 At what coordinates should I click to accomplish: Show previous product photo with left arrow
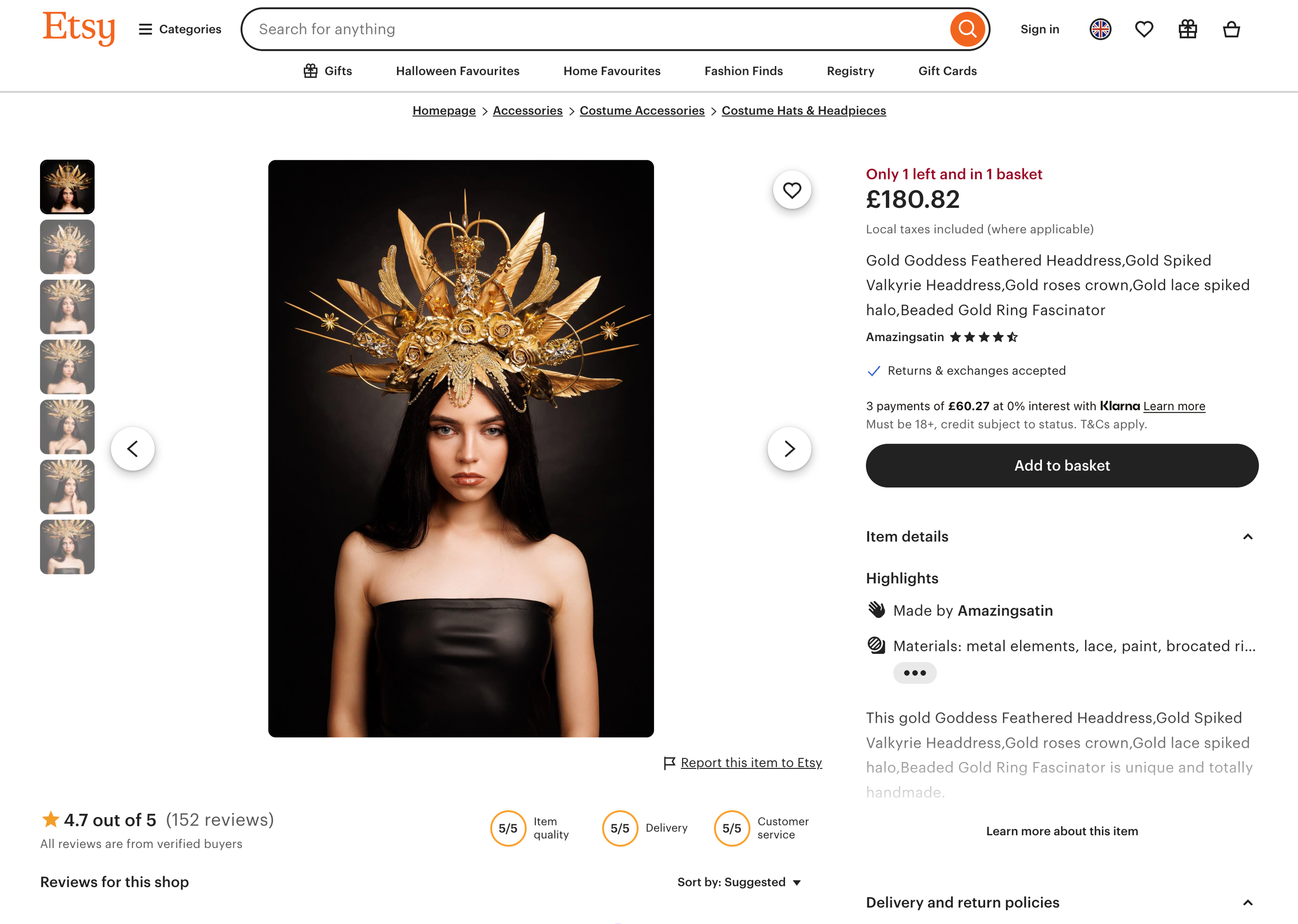pos(132,449)
